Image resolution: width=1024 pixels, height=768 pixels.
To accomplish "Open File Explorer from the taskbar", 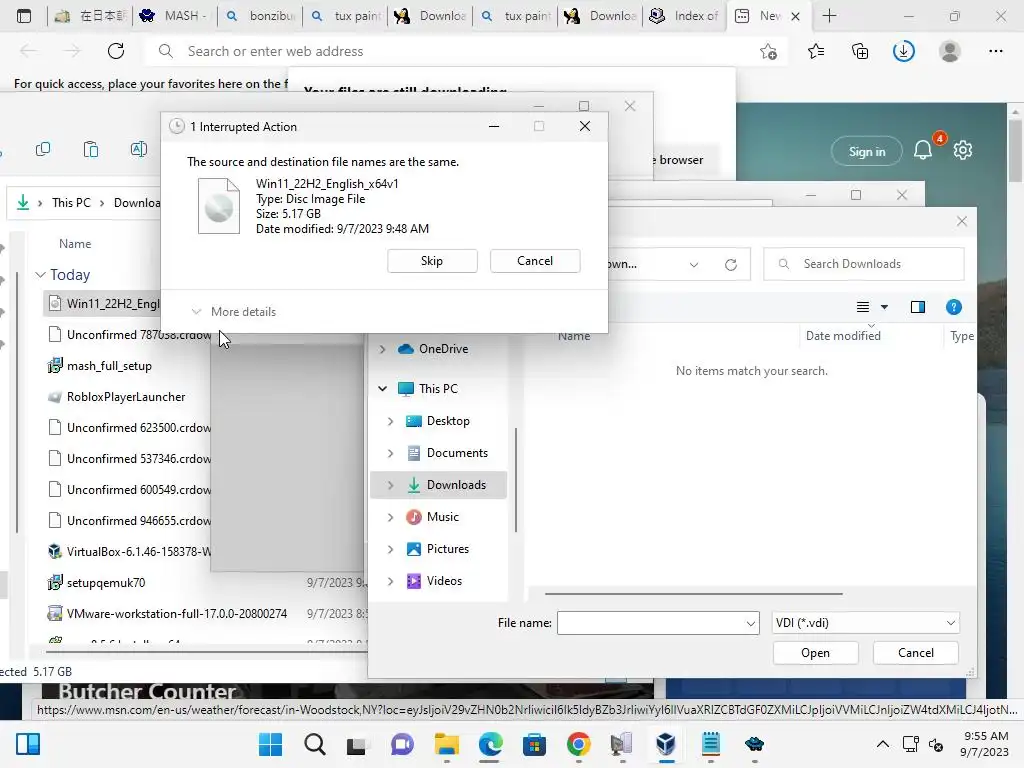I will point(447,744).
